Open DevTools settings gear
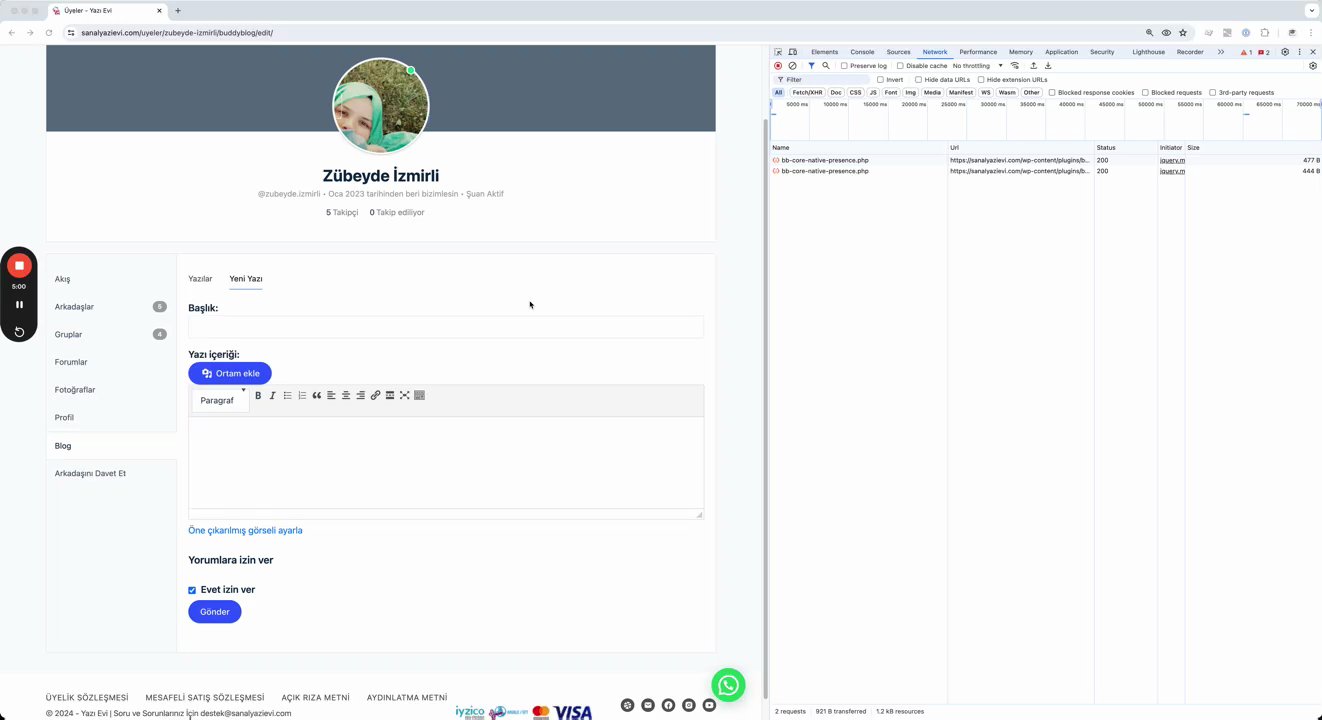Screen dimensions: 1322x720 (x=1285, y=52)
